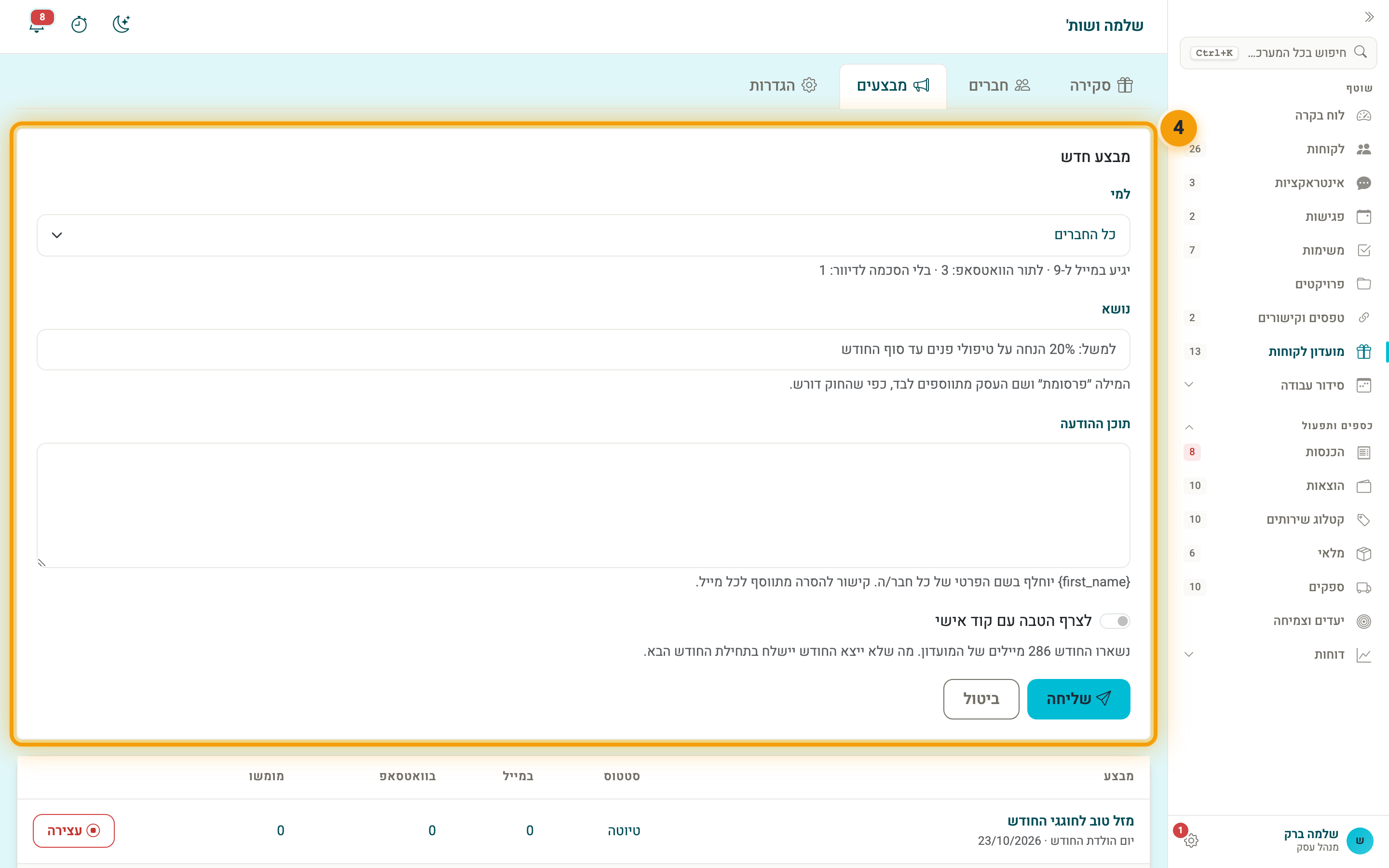Open פגישות calendar icon
The height and width of the screenshot is (868, 1389).
pyautogui.click(x=1364, y=217)
